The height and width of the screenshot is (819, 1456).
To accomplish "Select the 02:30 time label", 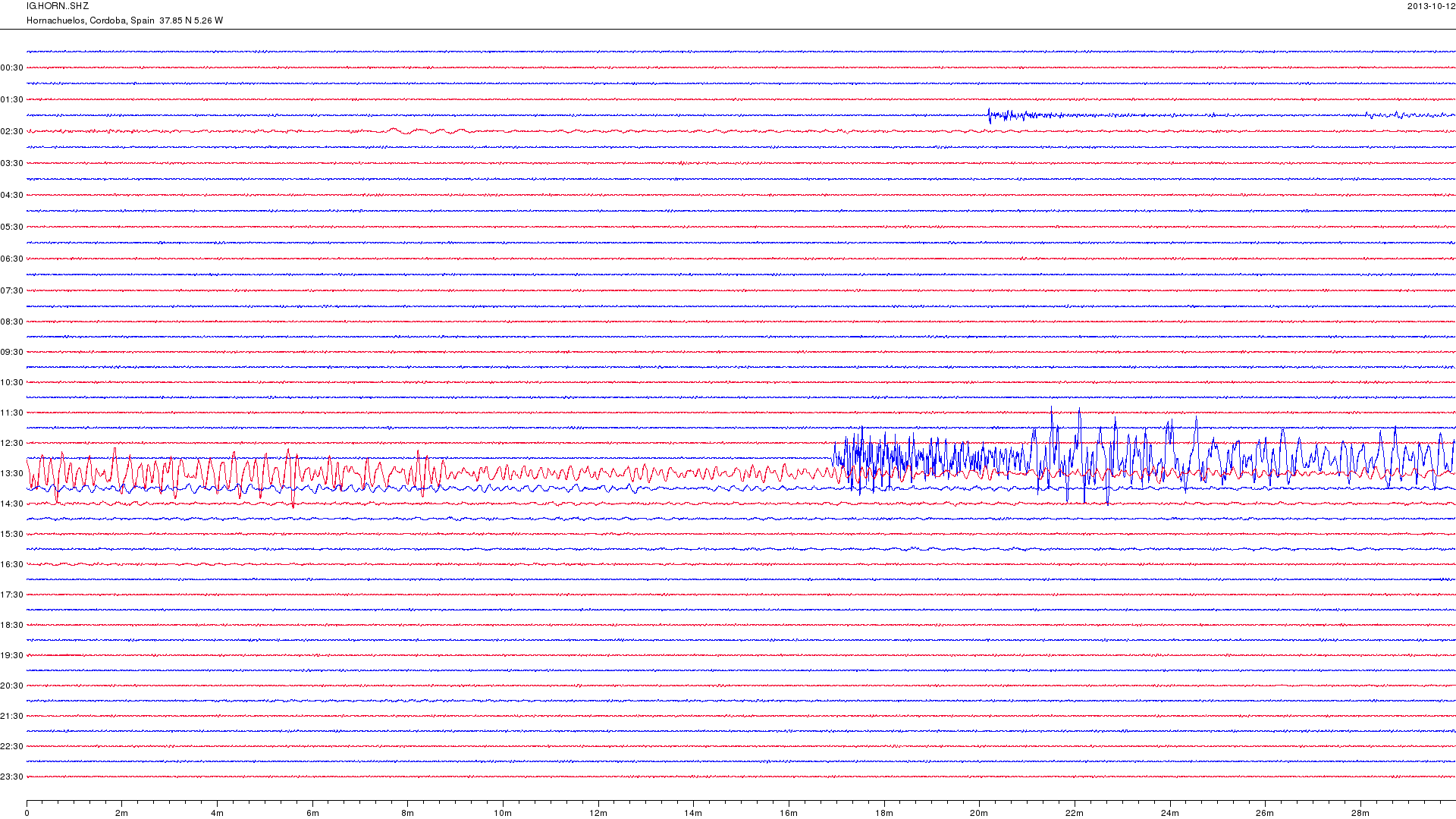I will click(12, 131).
